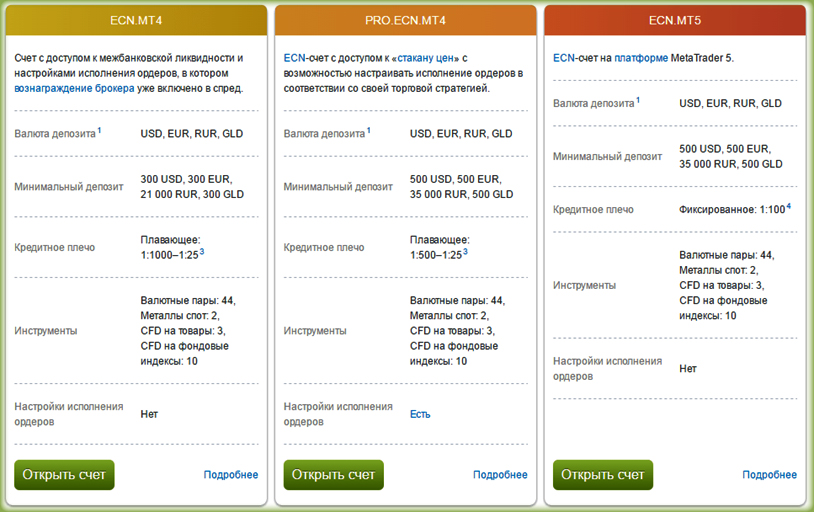Open account for PRO.ECN.MT4
Viewport: 814px width, 512px height.
click(333, 474)
